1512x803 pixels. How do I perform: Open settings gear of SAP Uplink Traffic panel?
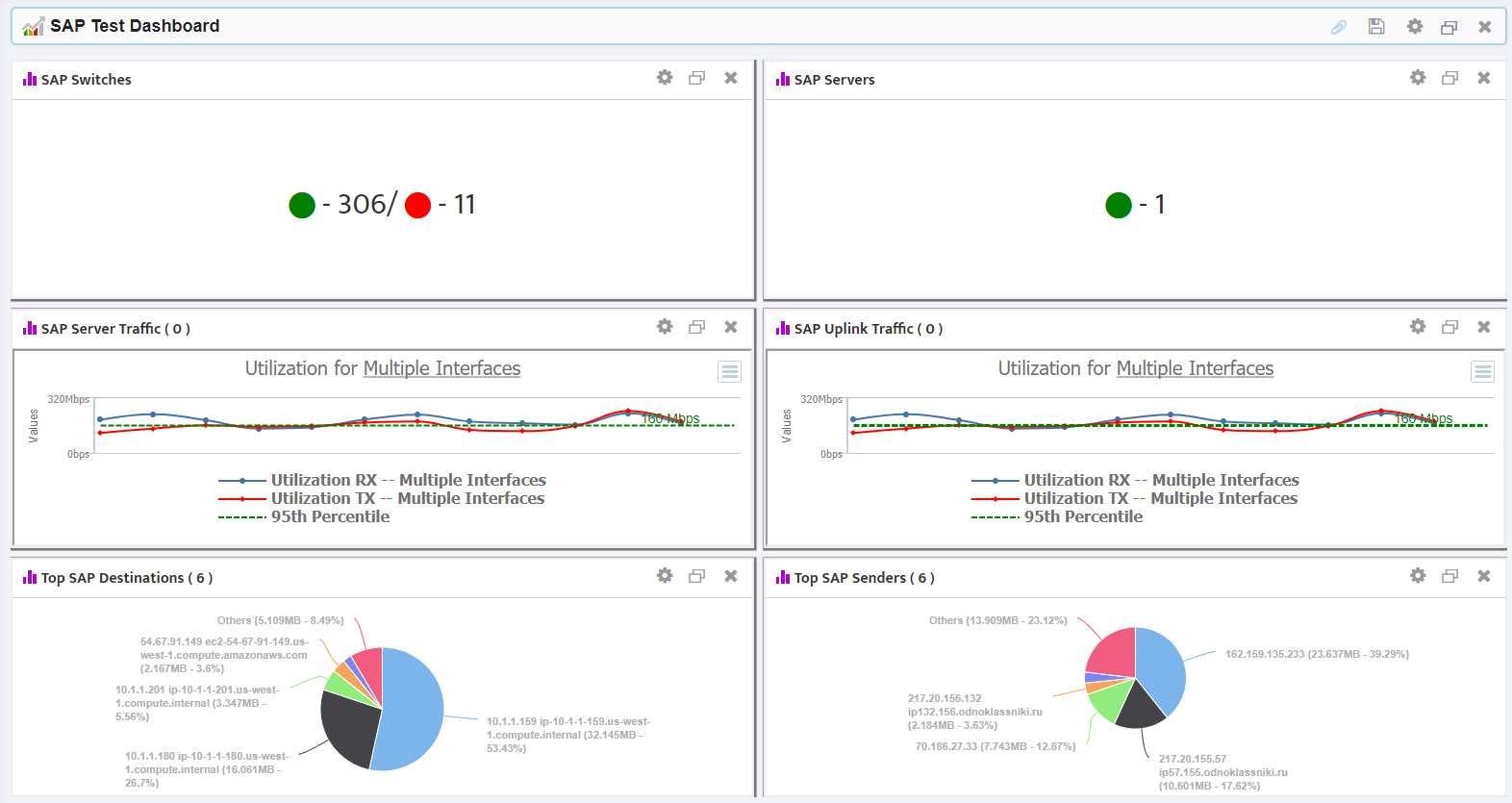click(1418, 327)
